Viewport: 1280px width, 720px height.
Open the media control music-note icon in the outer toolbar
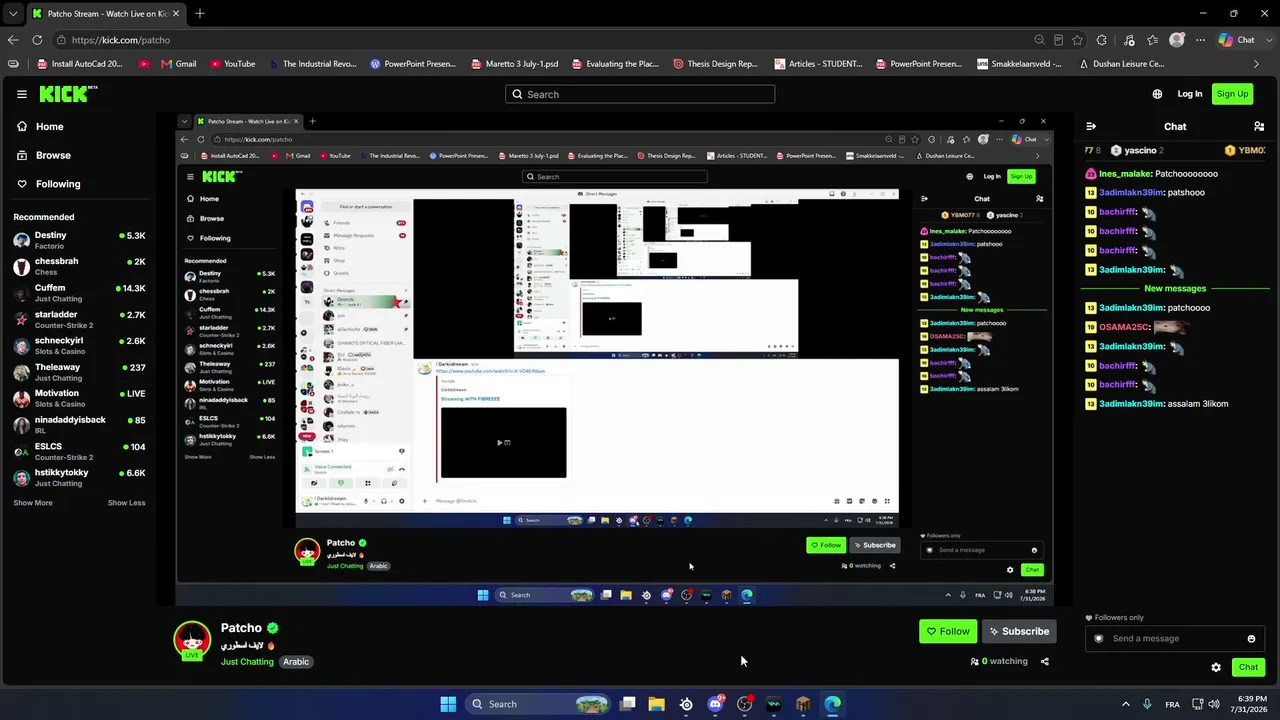pos(1129,40)
